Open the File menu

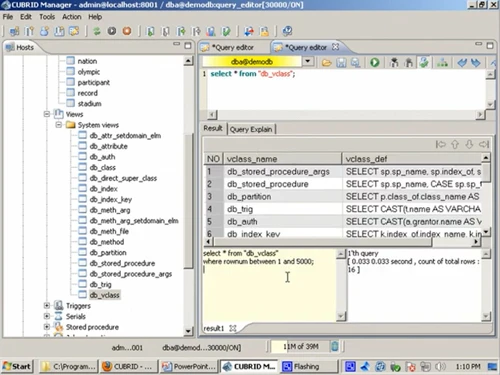pyautogui.click(x=8, y=17)
